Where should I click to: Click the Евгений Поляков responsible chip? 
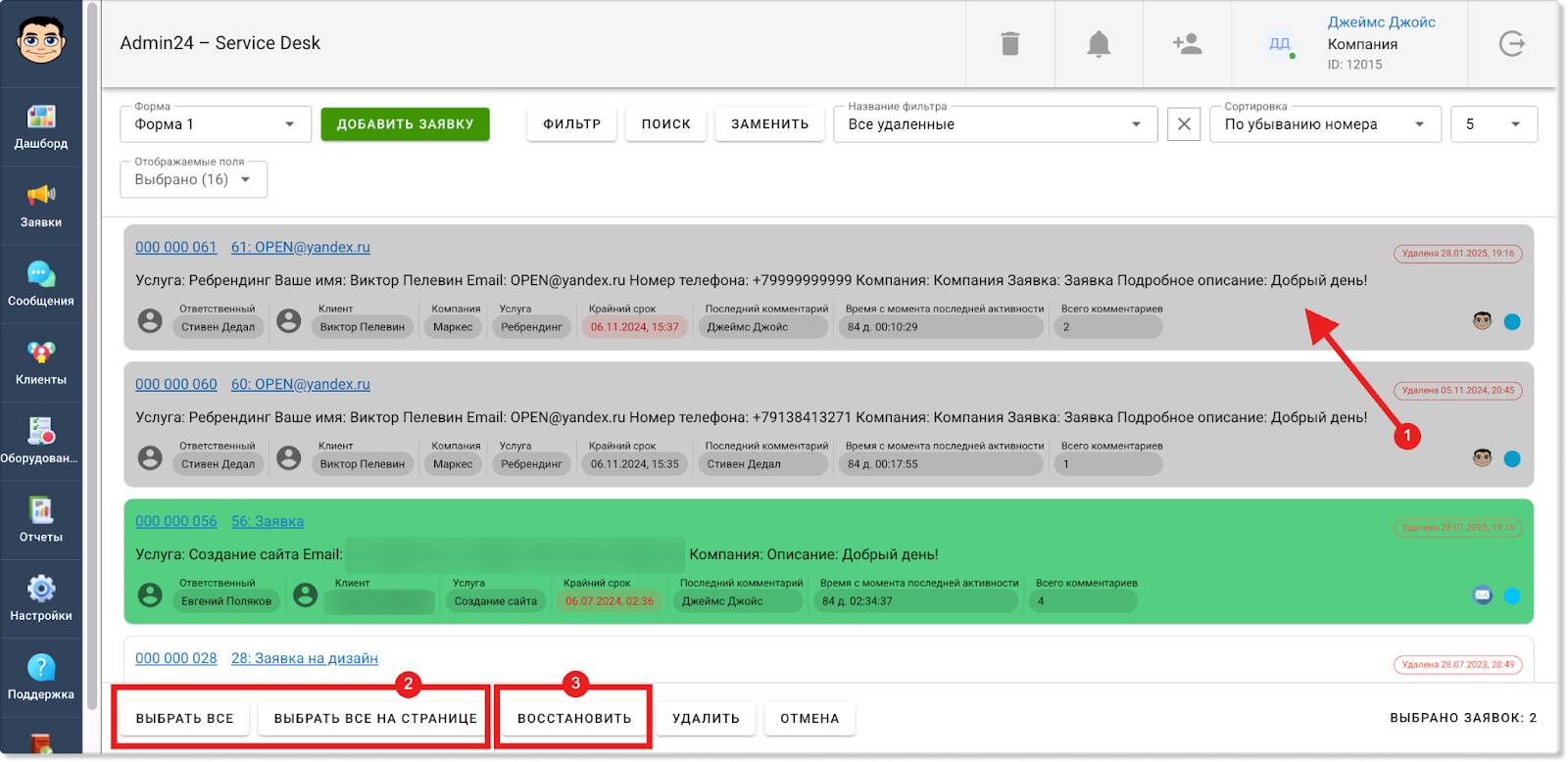(x=225, y=601)
